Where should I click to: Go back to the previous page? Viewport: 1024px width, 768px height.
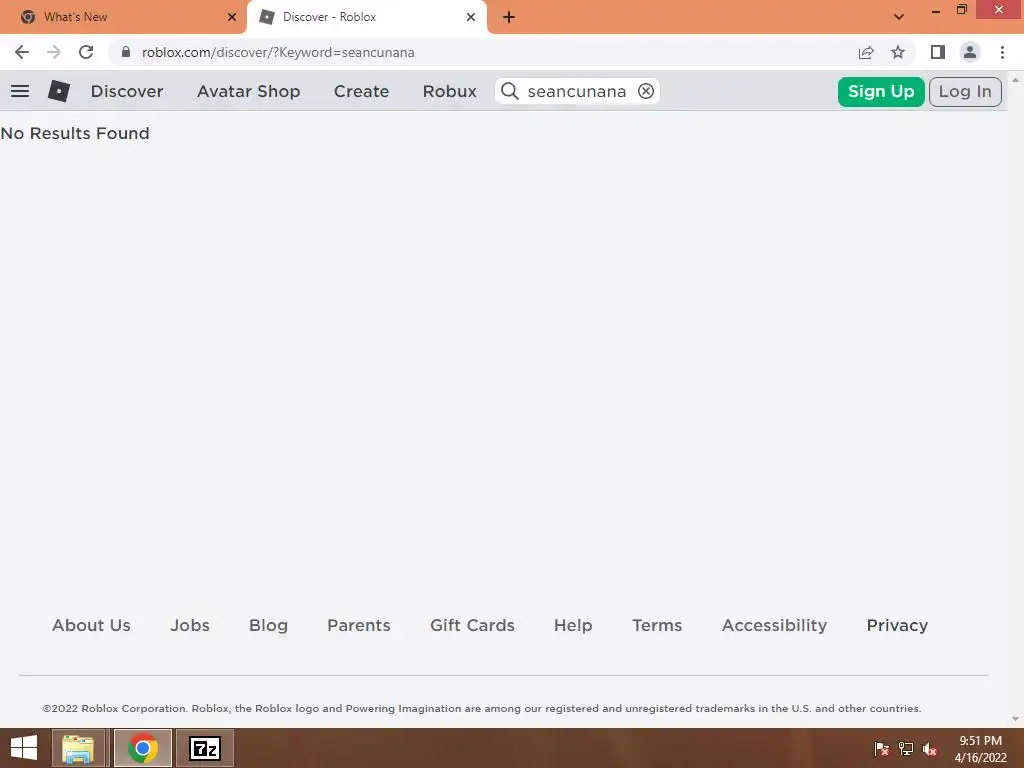(x=22, y=52)
